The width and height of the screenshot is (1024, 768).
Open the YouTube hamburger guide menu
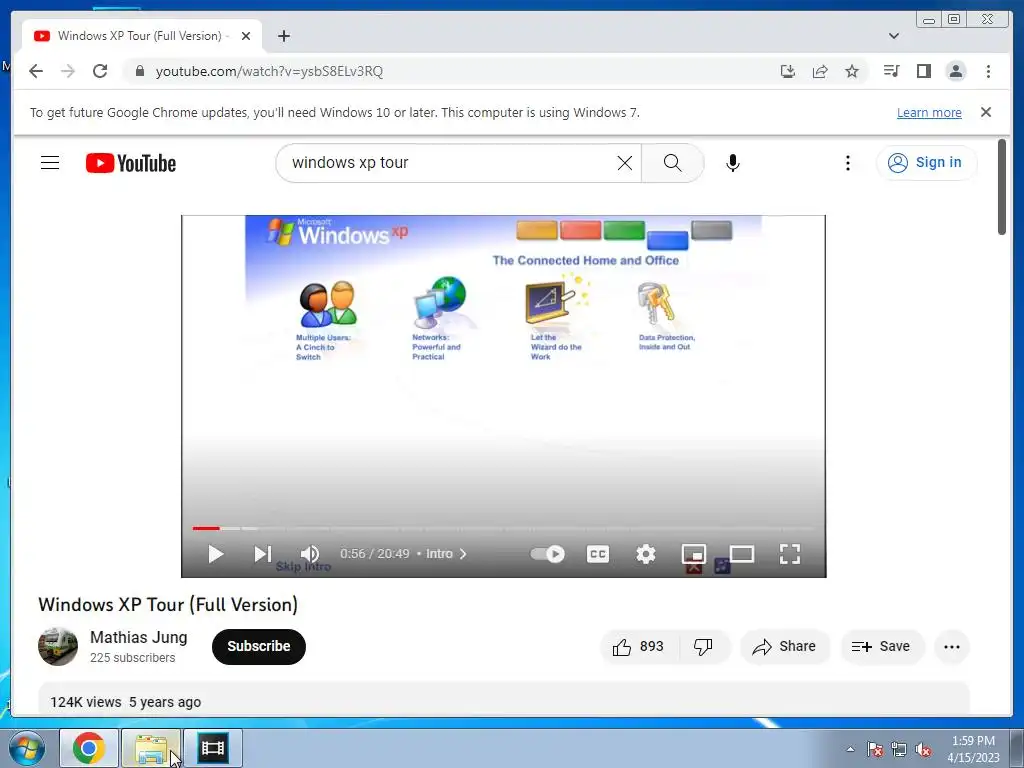(50, 163)
